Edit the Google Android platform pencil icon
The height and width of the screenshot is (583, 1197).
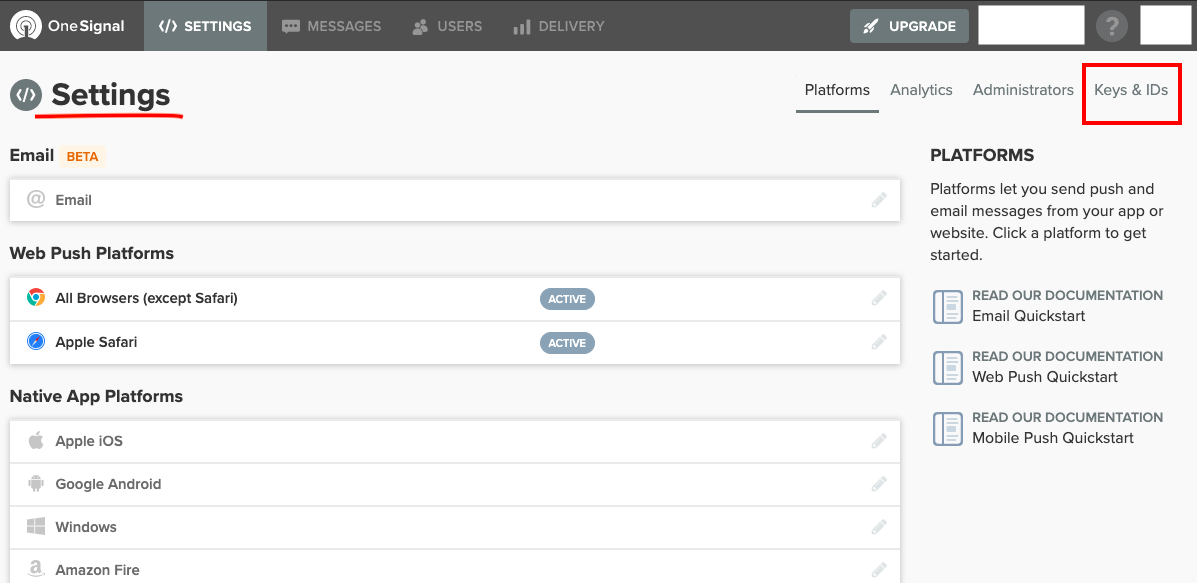tap(879, 484)
